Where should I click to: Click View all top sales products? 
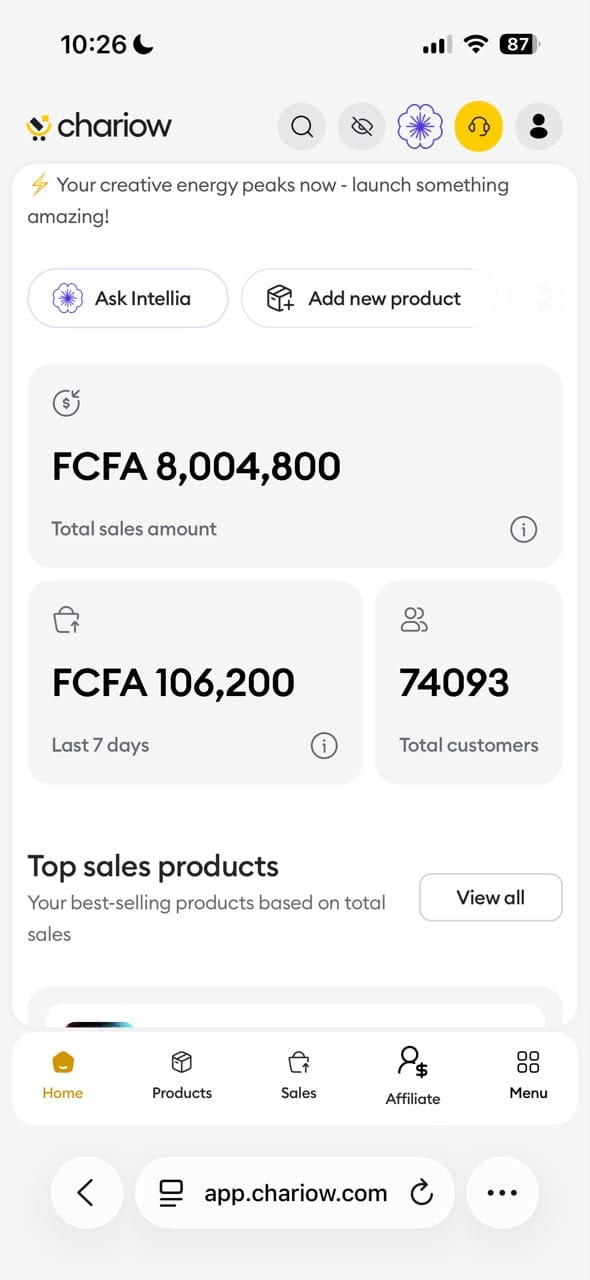(491, 897)
